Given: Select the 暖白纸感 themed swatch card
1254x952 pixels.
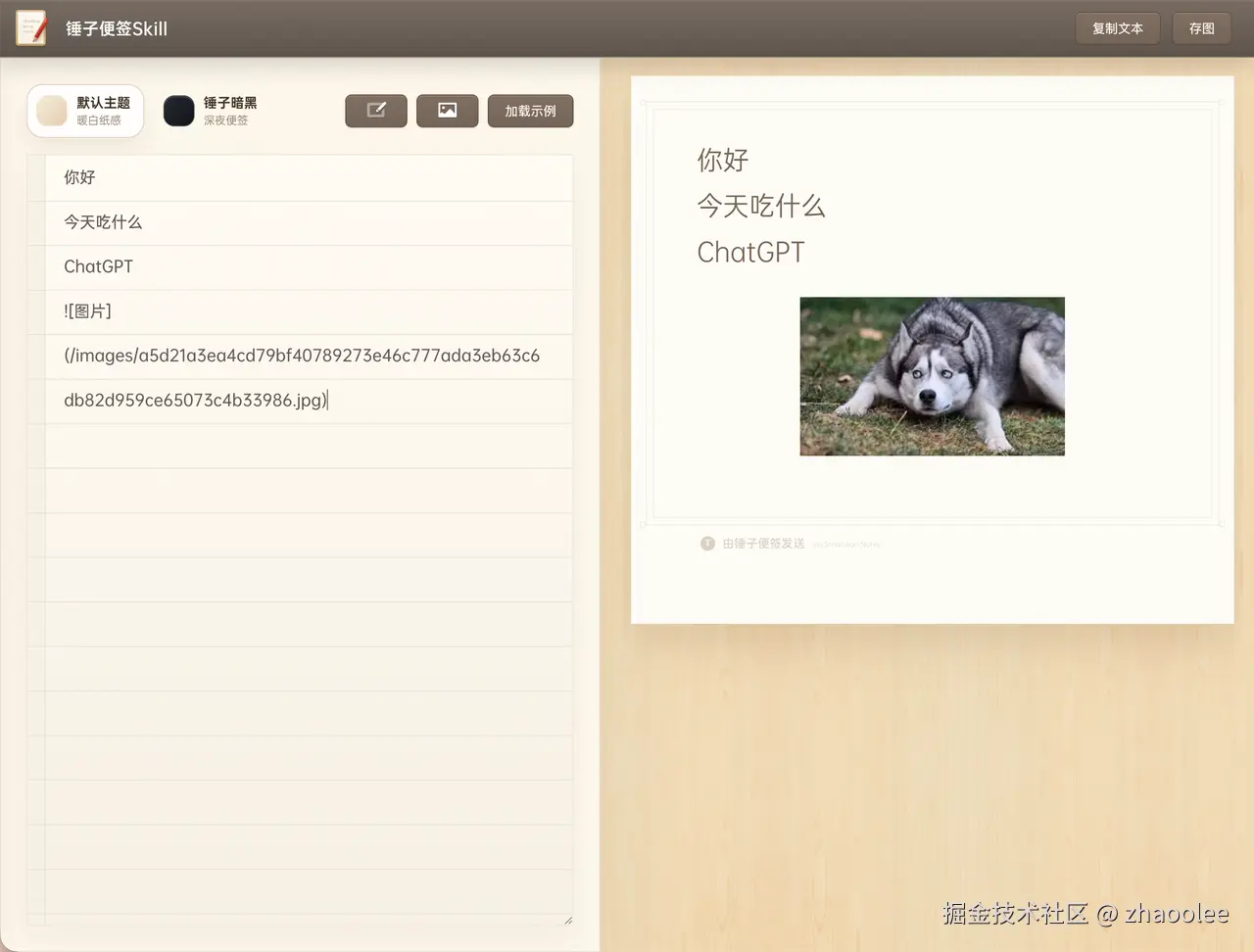Looking at the screenshot, I should 85,110.
